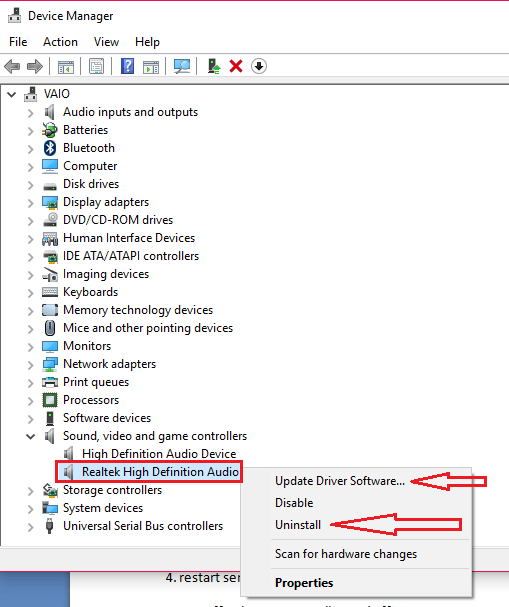Click the Human Interface Devices icon
This screenshot has width=509, height=607.
click(x=50, y=238)
